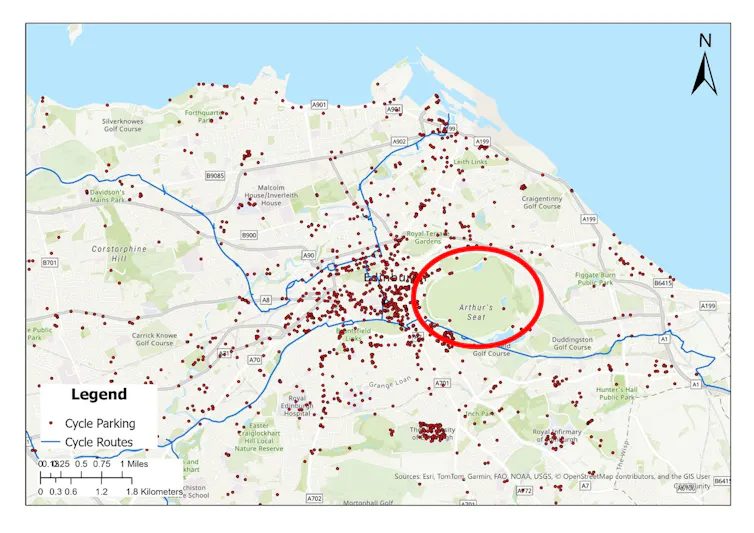Select the A901 road shield

click(x=319, y=104)
